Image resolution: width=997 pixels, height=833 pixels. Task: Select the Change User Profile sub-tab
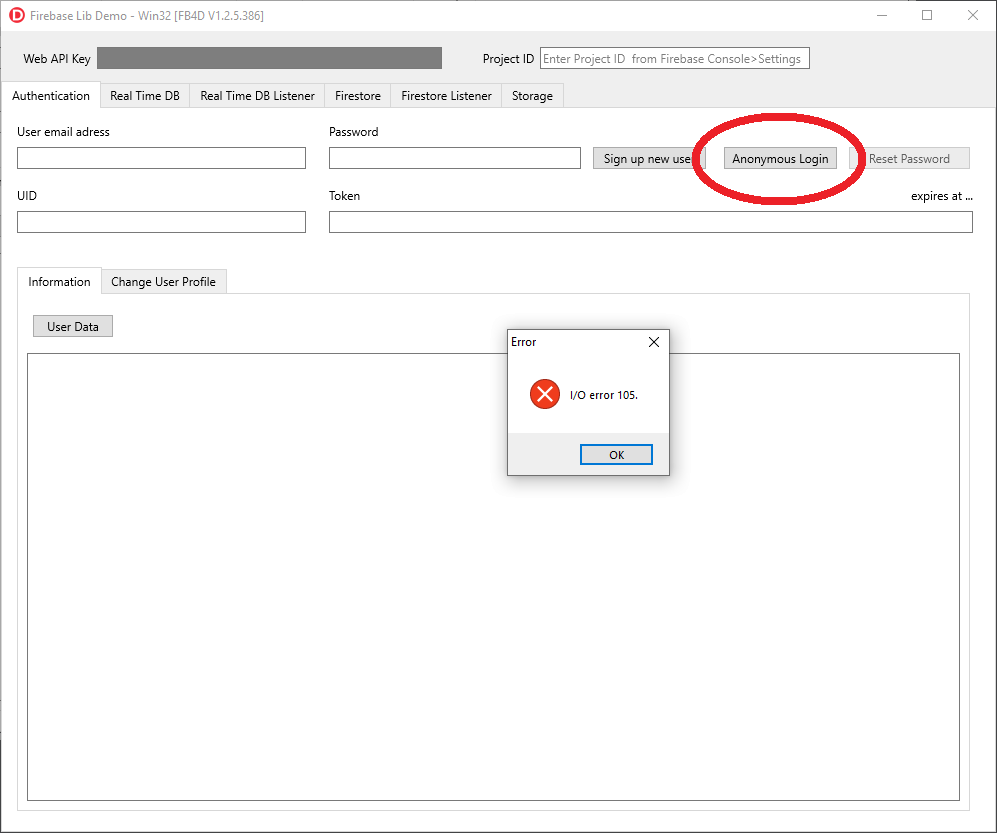pos(163,281)
